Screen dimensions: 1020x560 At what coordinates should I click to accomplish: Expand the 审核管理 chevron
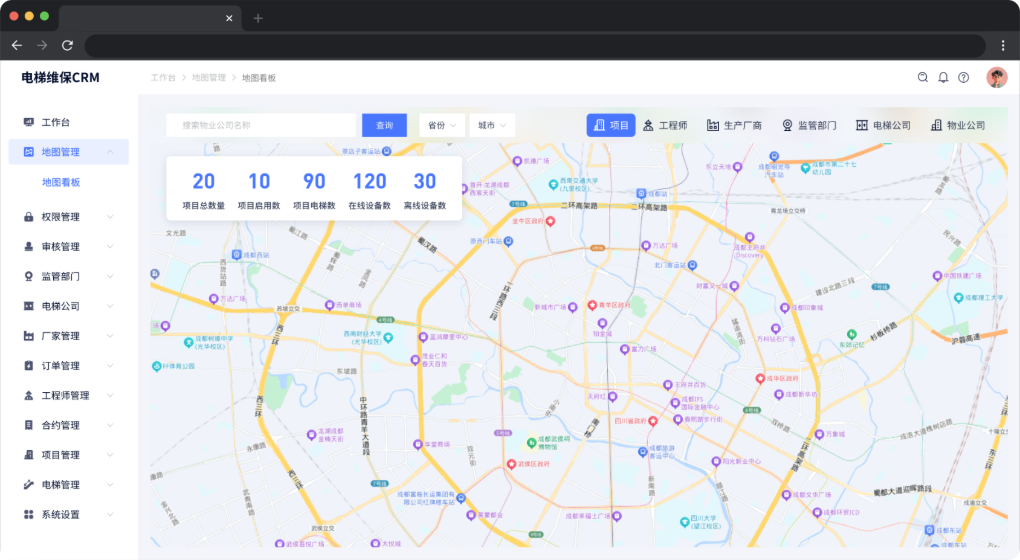tap(110, 247)
